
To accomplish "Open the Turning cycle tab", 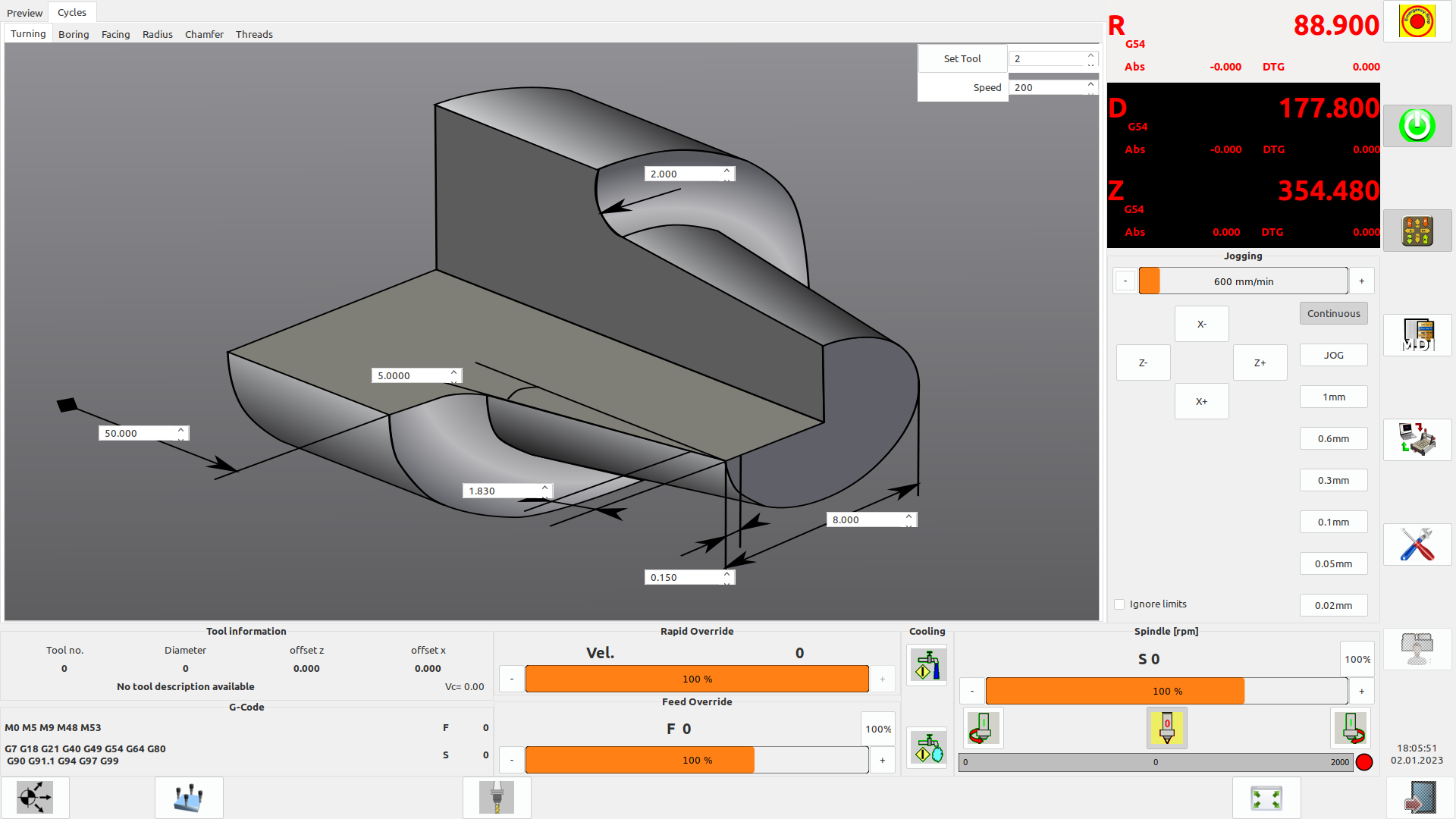I will (28, 34).
